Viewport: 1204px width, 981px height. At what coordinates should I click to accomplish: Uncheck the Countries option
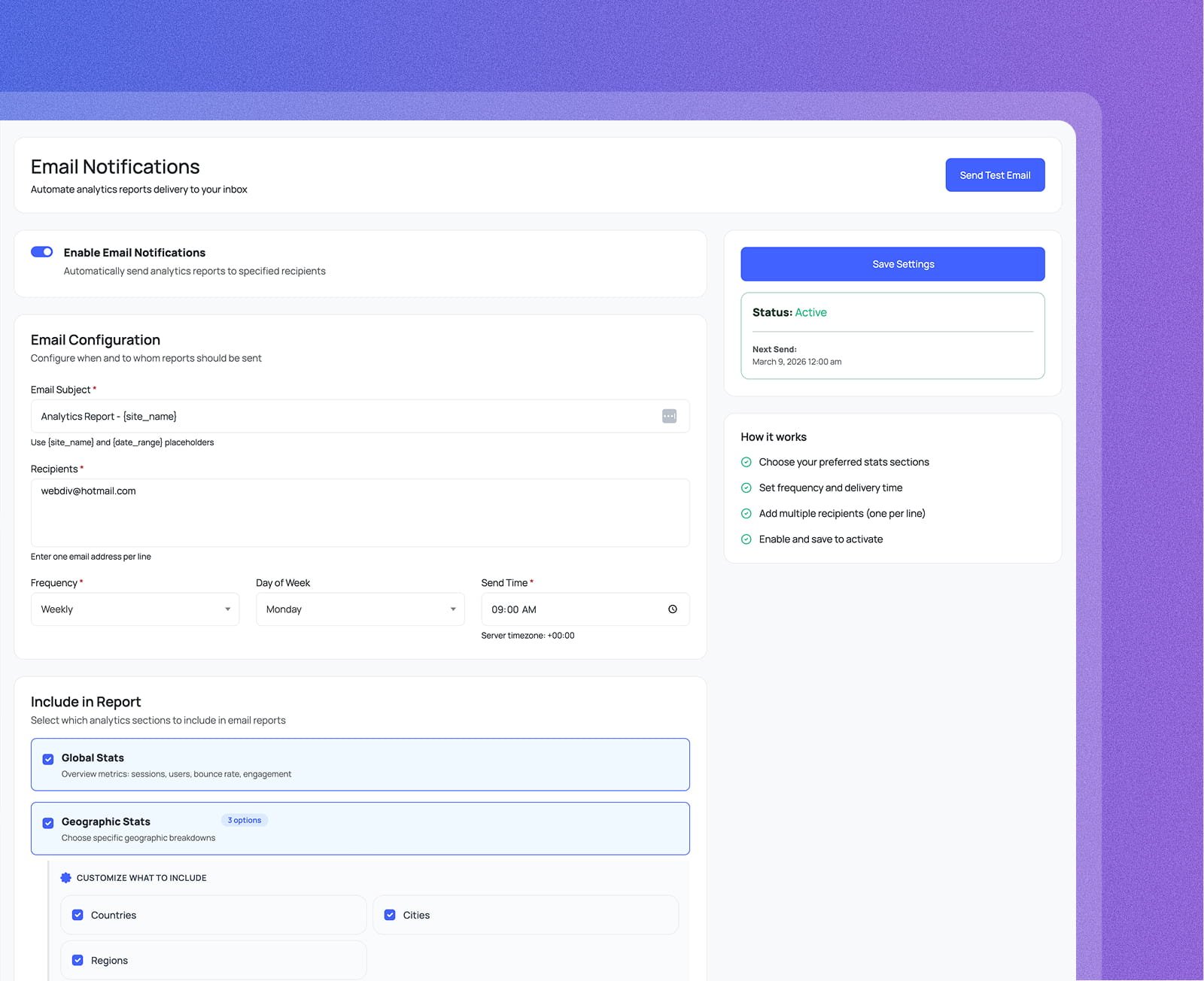(x=78, y=915)
